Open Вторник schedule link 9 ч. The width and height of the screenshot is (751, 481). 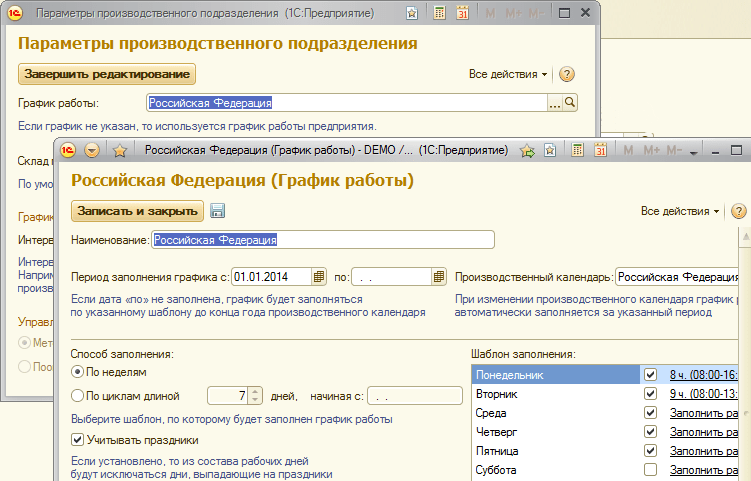click(704, 394)
